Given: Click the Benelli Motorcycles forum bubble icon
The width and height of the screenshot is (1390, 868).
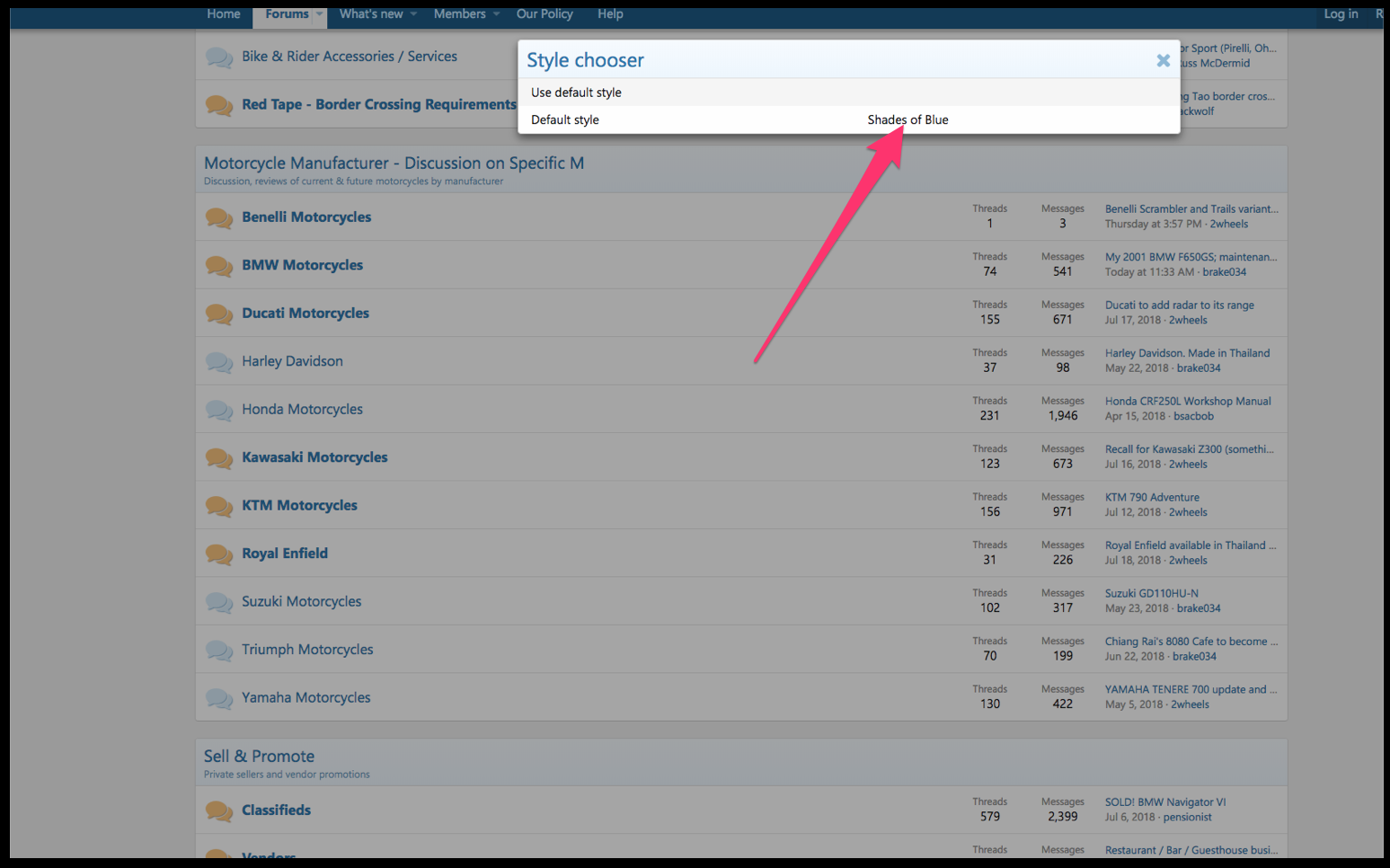Looking at the screenshot, I should pos(218,217).
